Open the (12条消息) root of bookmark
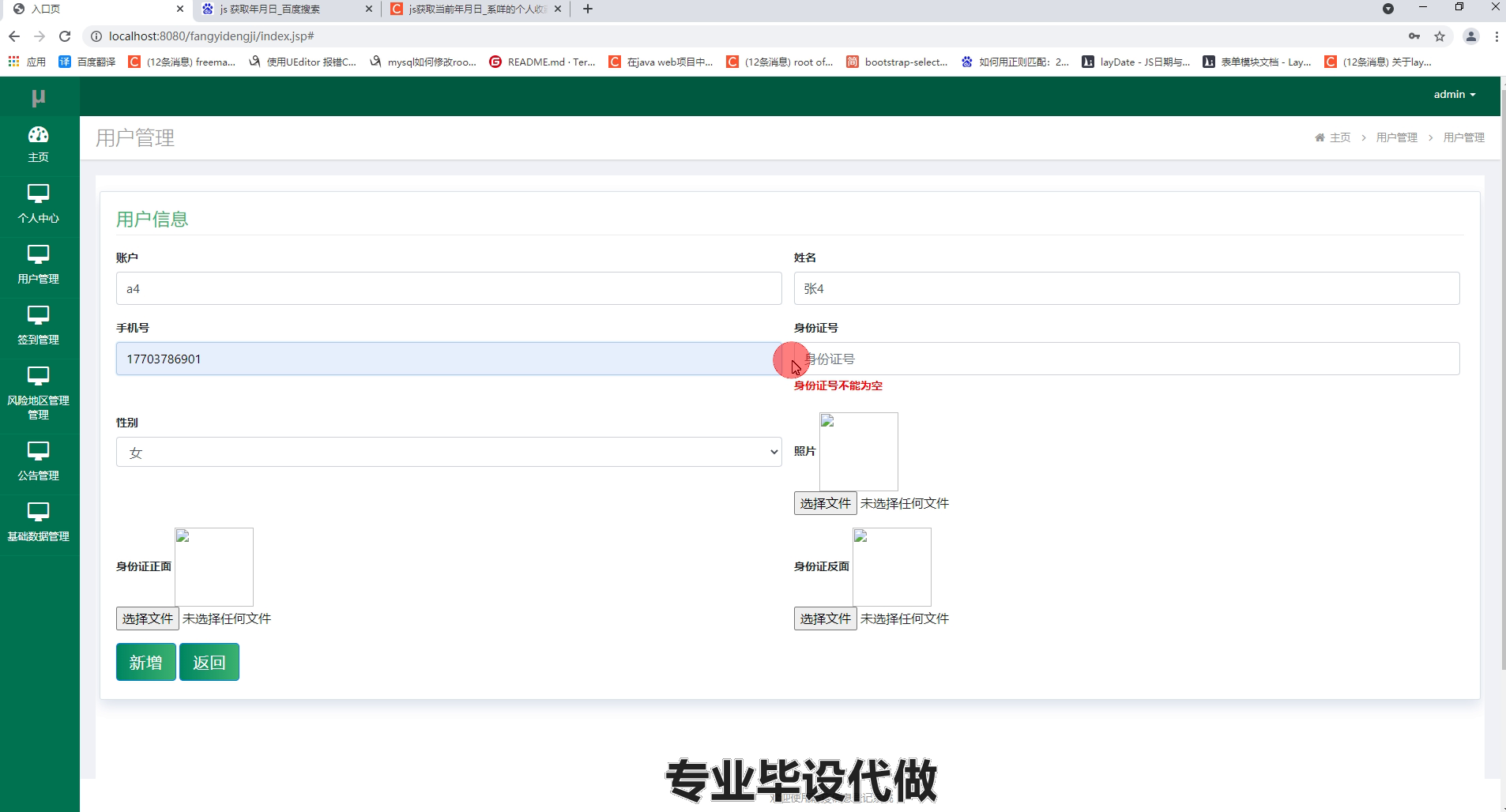The image size is (1506, 812). coord(780,62)
